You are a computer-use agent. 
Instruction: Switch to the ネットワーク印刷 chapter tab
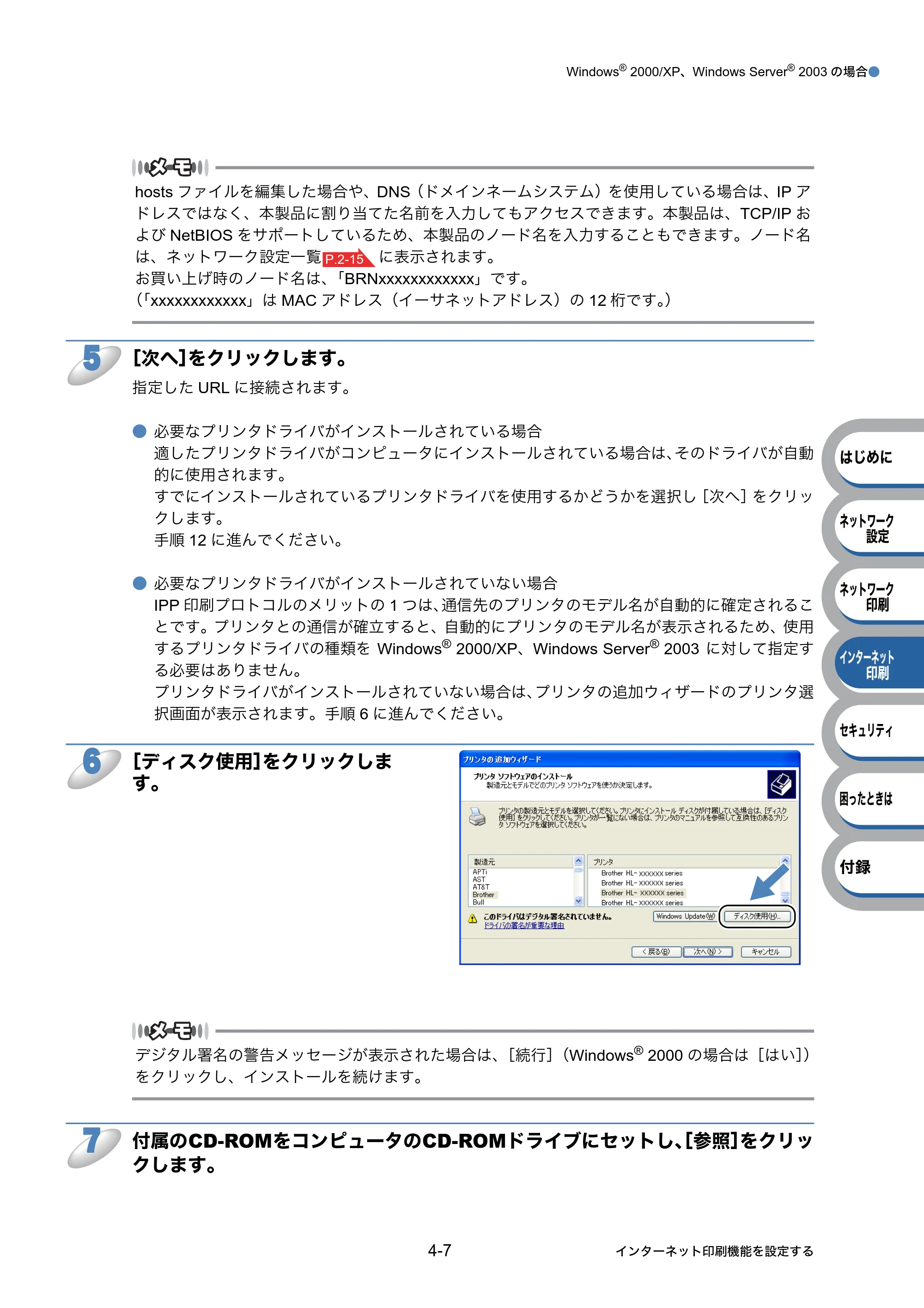(x=878, y=596)
